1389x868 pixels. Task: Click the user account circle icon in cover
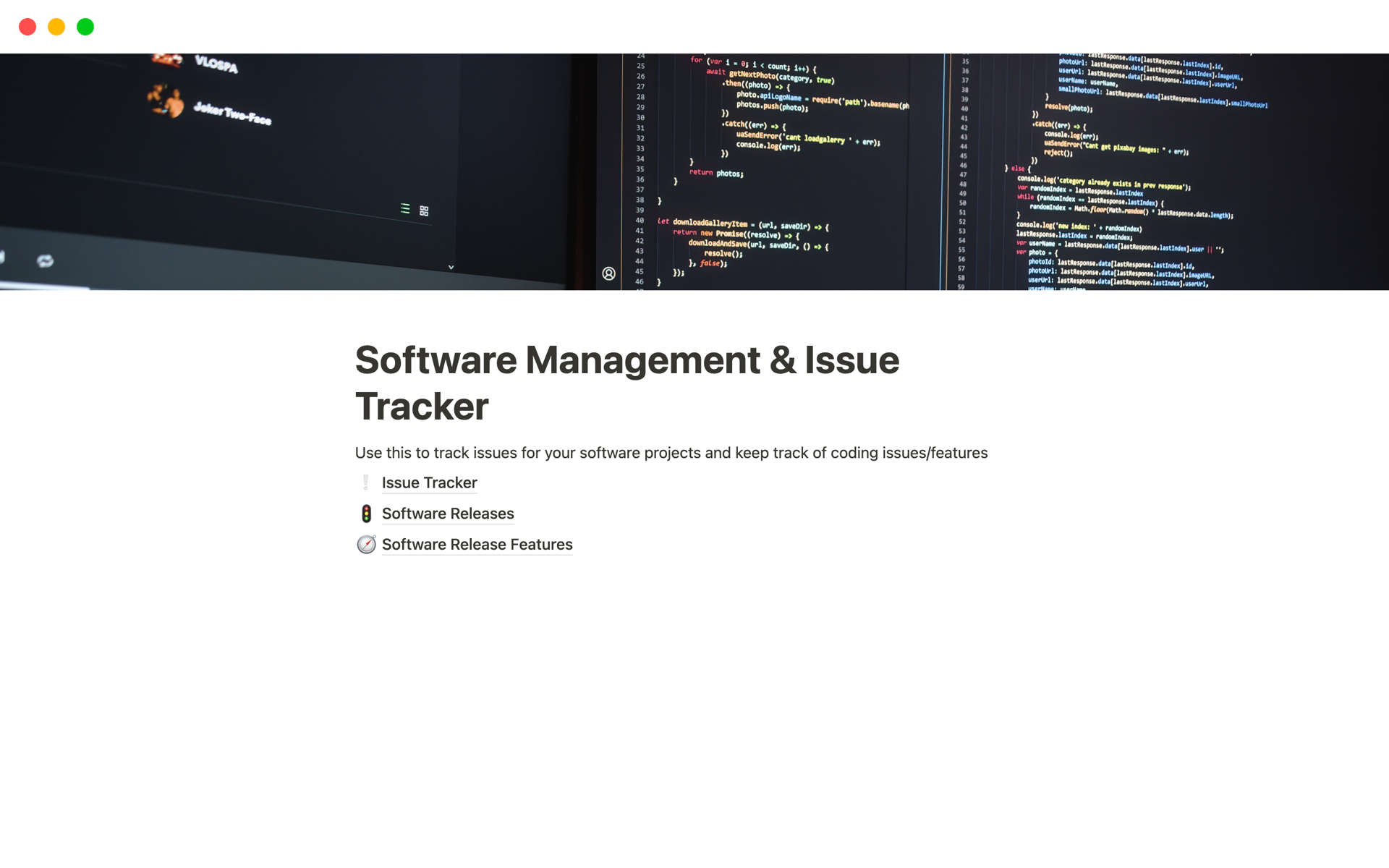[x=609, y=273]
